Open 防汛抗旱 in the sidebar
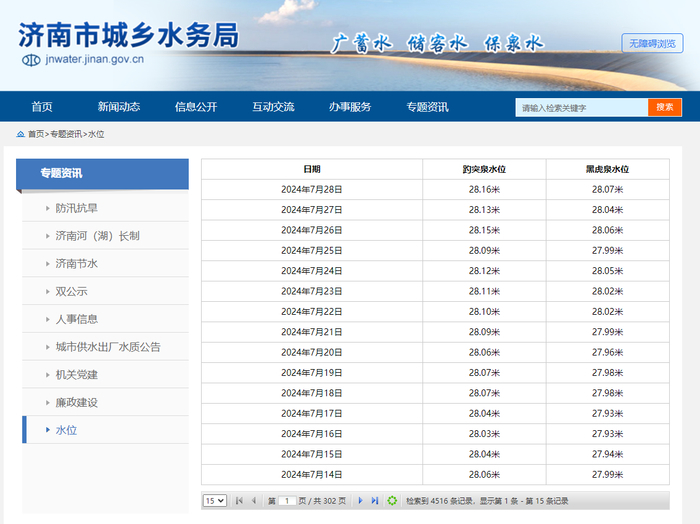Viewport: 700px width, 524px height. pyautogui.click(x=77, y=208)
